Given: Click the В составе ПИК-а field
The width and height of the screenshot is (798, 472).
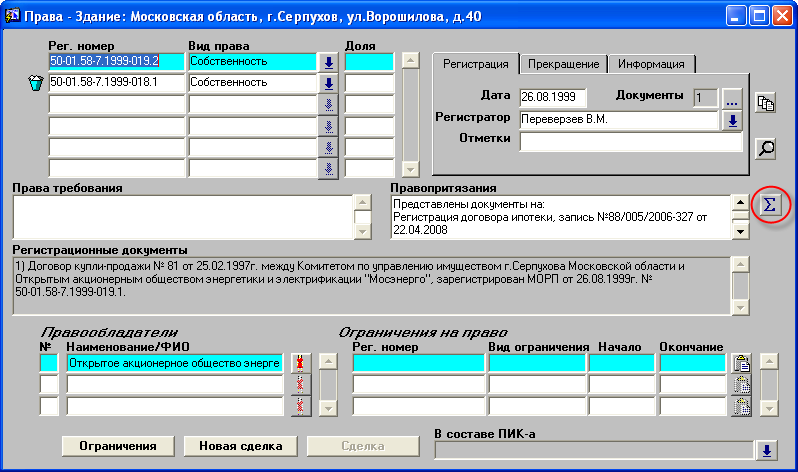Looking at the screenshot, I should pyautogui.click(x=594, y=451).
